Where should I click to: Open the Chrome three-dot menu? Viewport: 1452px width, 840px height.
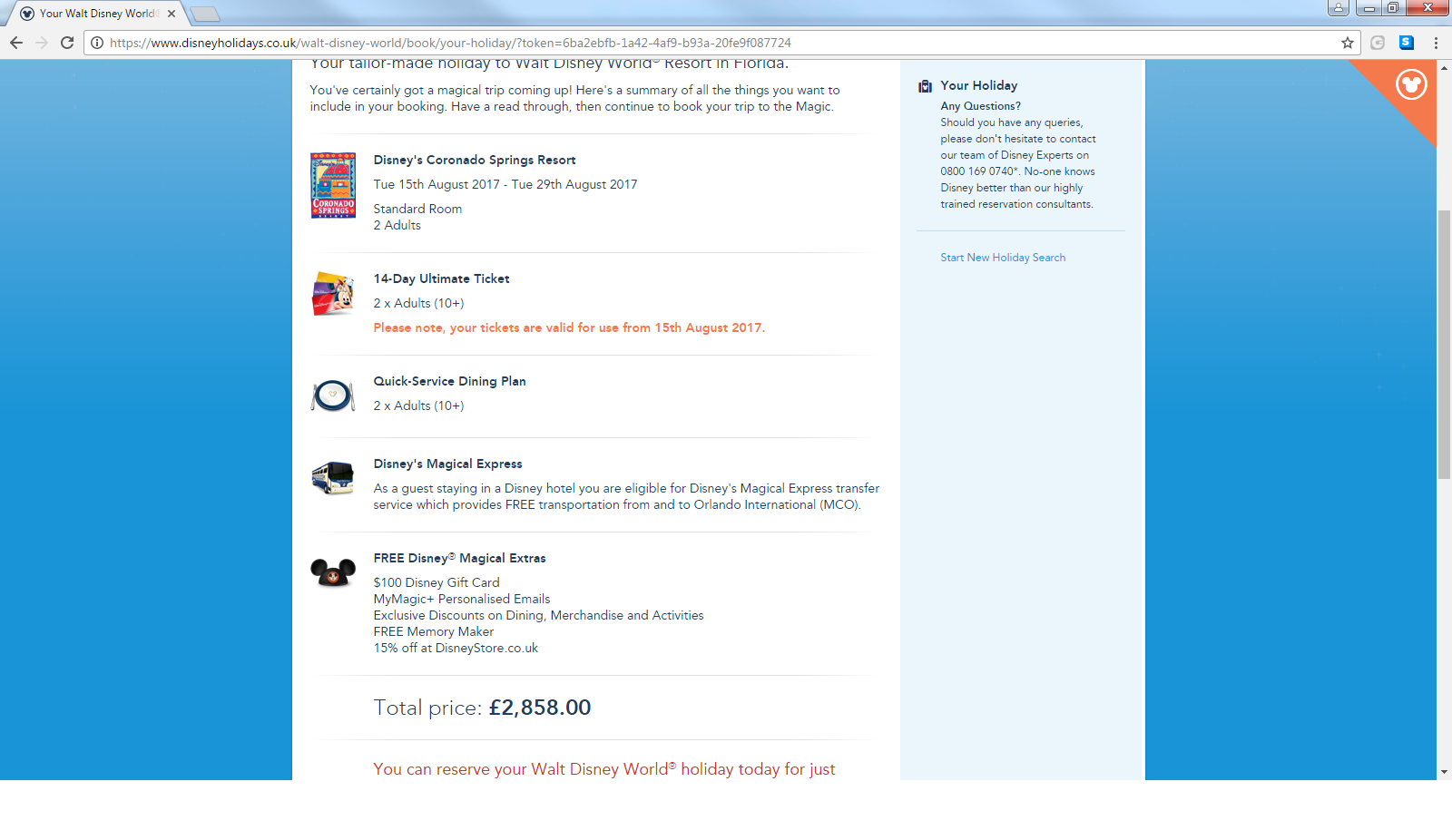pyautogui.click(x=1436, y=43)
